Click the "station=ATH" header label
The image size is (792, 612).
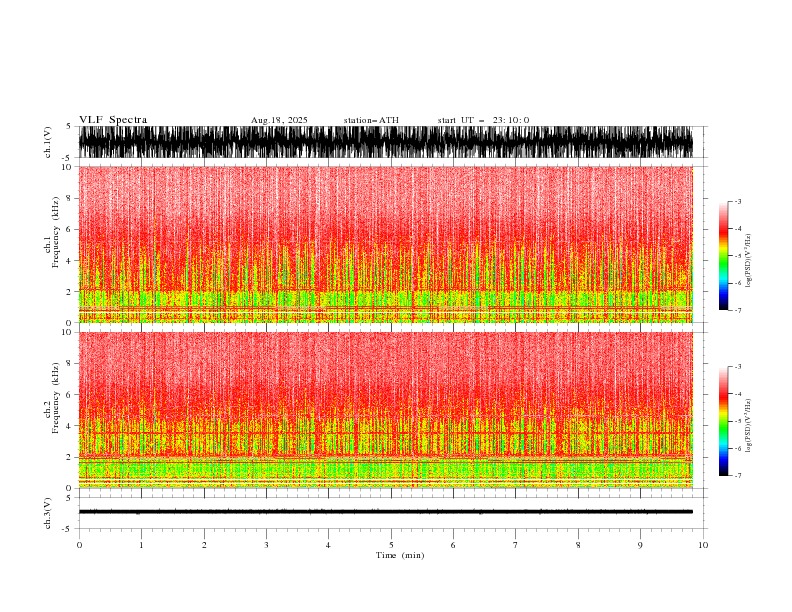(x=371, y=120)
